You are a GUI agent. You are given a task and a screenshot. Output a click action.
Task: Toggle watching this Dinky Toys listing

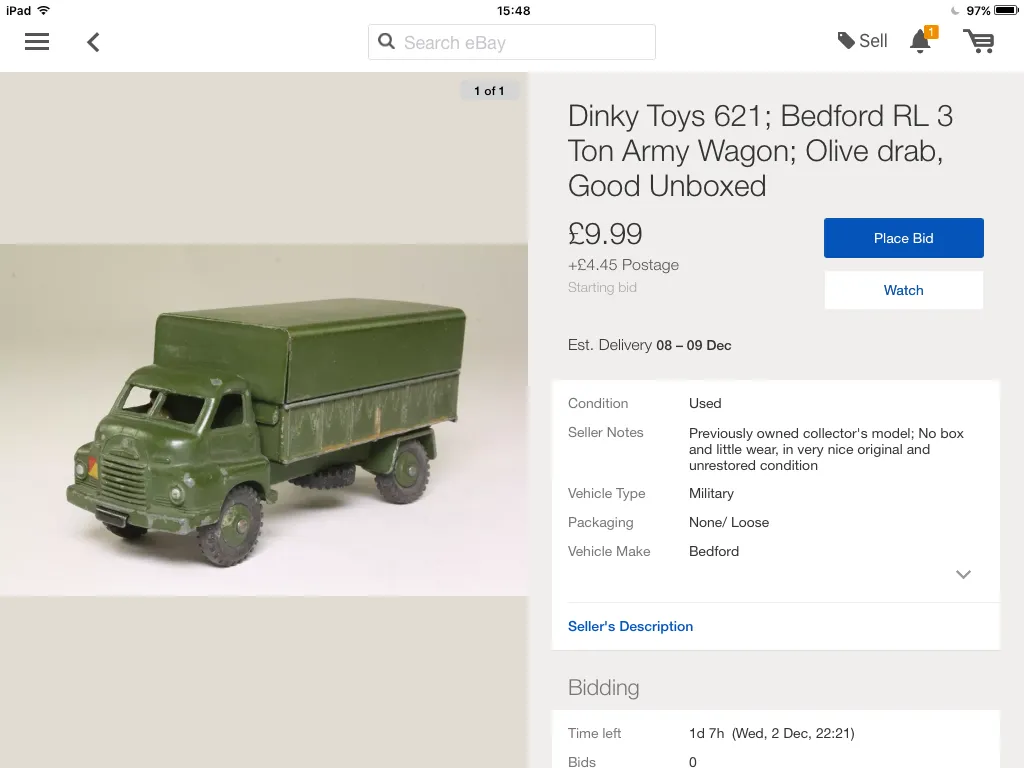pos(903,290)
